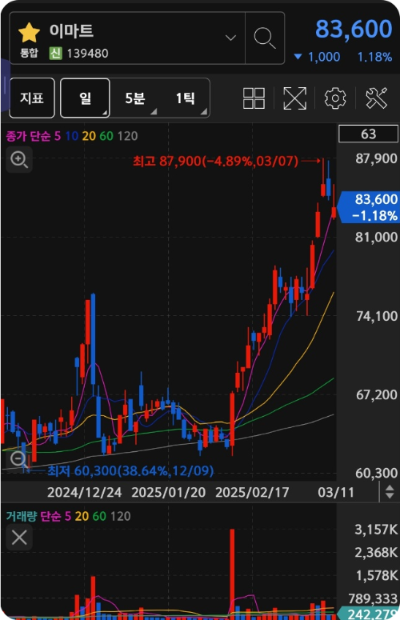Close the volume panel with X
The height and width of the screenshot is (620, 400).
click(x=19, y=538)
